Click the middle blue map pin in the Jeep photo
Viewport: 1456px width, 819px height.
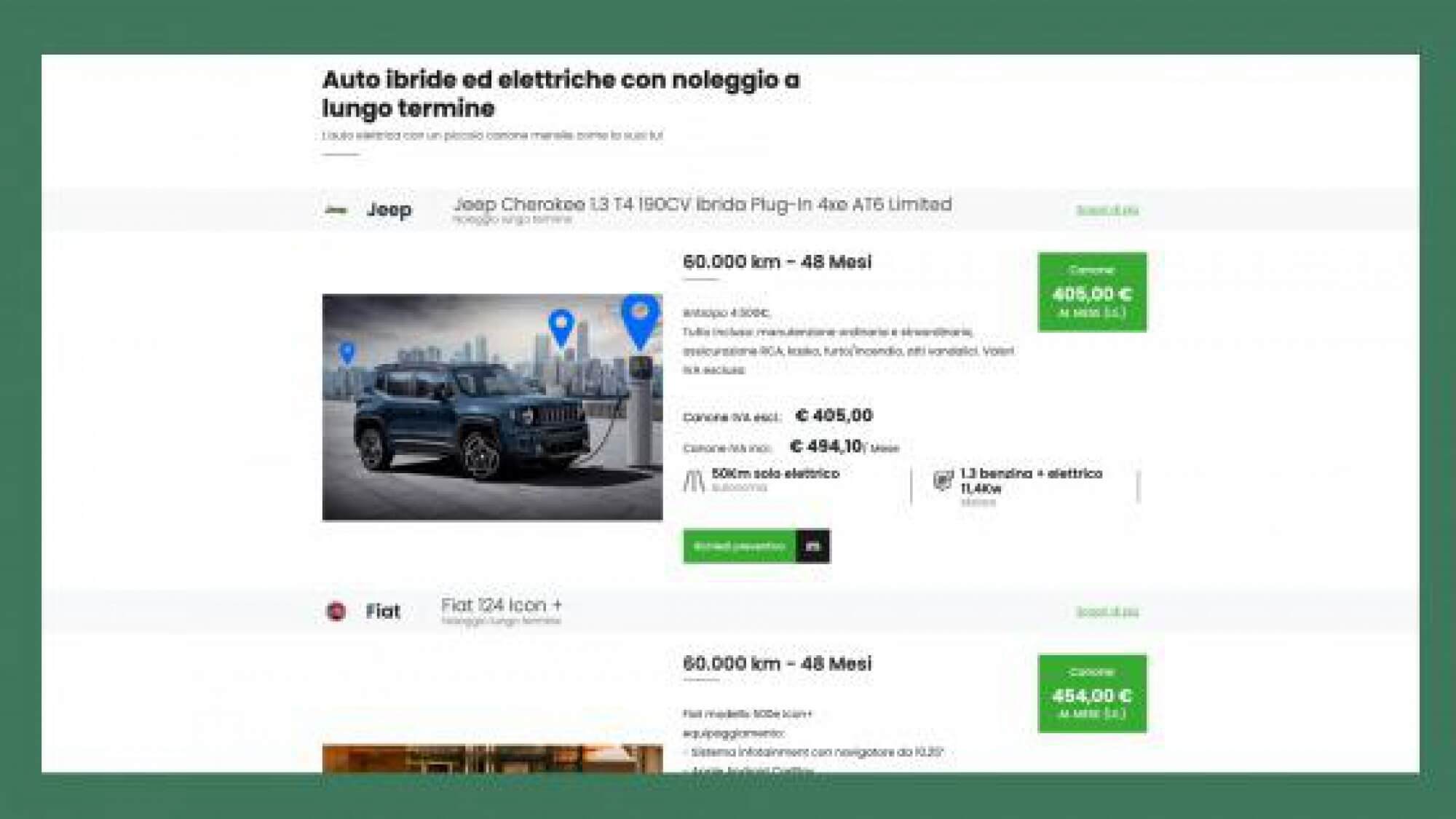[561, 328]
